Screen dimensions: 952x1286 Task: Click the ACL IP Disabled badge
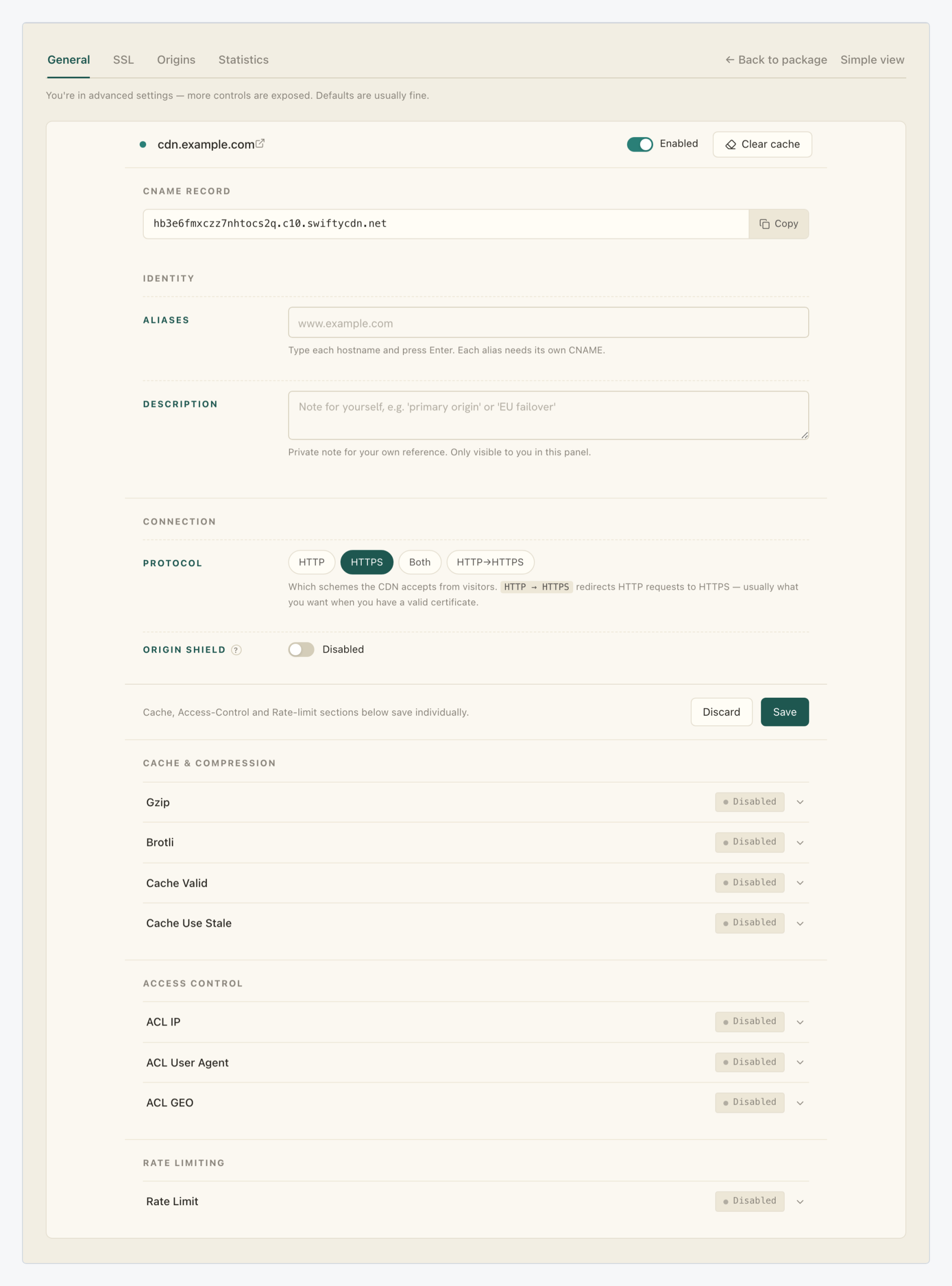(x=749, y=1022)
